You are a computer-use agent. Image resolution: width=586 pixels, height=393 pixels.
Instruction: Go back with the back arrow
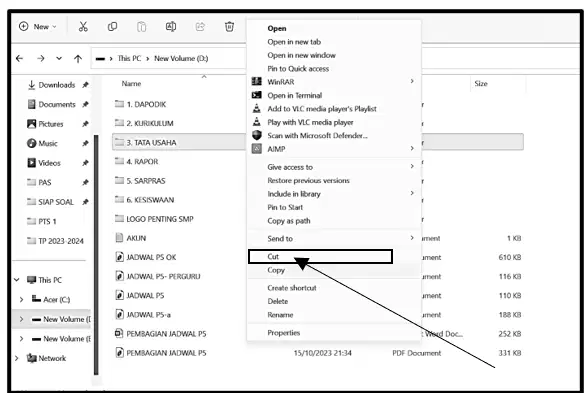pos(20,58)
